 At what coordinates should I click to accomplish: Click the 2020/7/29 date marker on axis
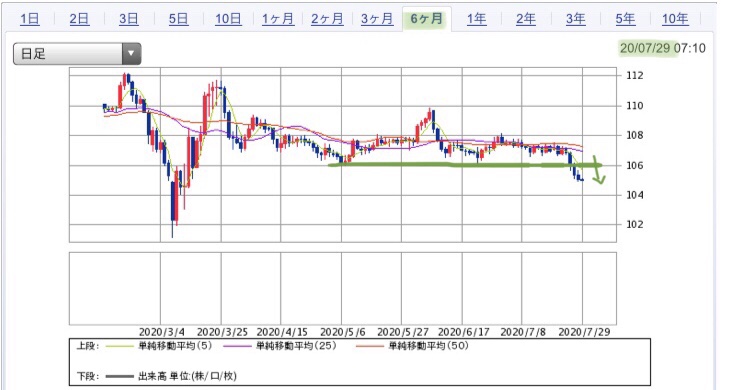click(x=584, y=332)
